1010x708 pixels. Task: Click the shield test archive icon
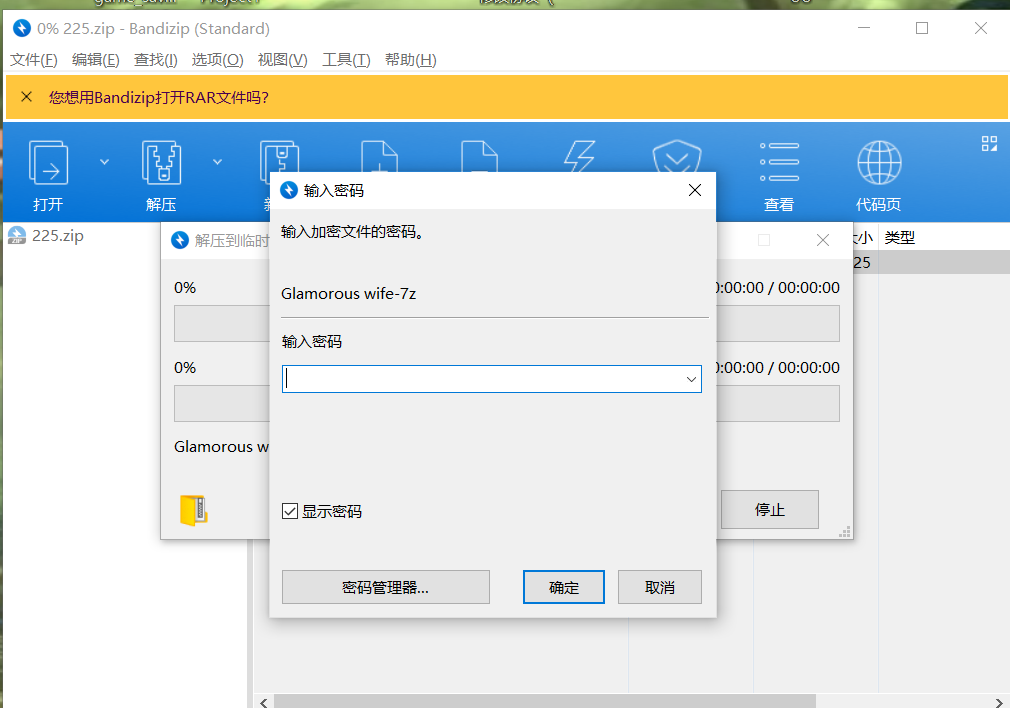[676, 156]
